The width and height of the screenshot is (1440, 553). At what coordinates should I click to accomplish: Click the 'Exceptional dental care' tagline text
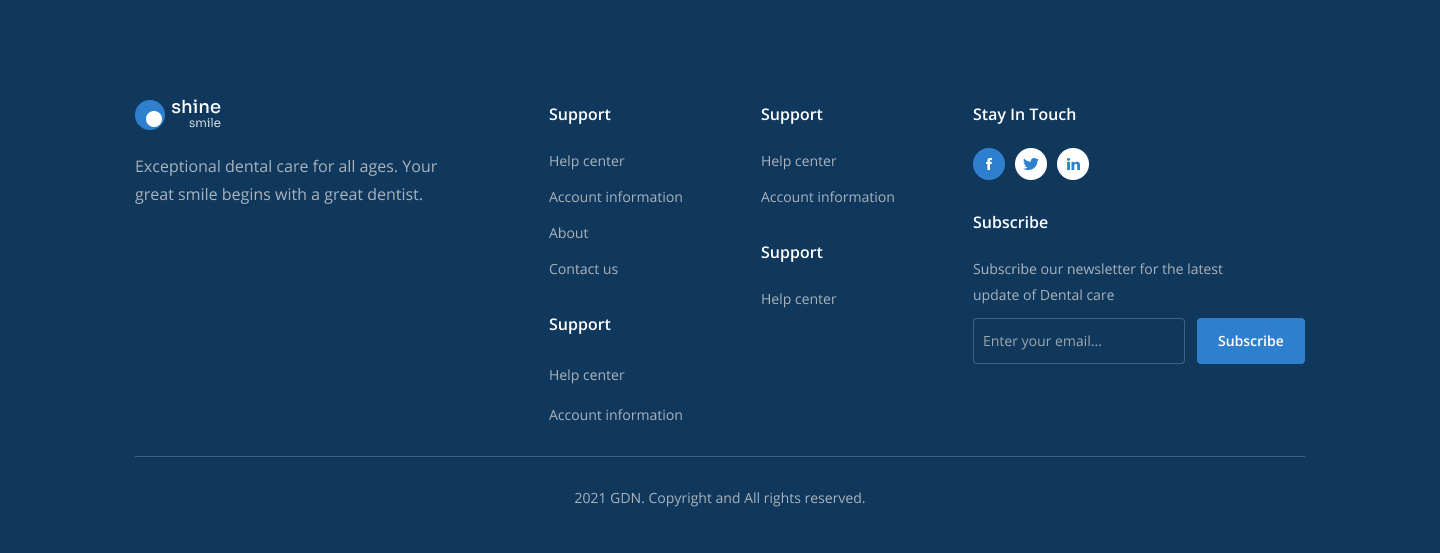[286, 180]
